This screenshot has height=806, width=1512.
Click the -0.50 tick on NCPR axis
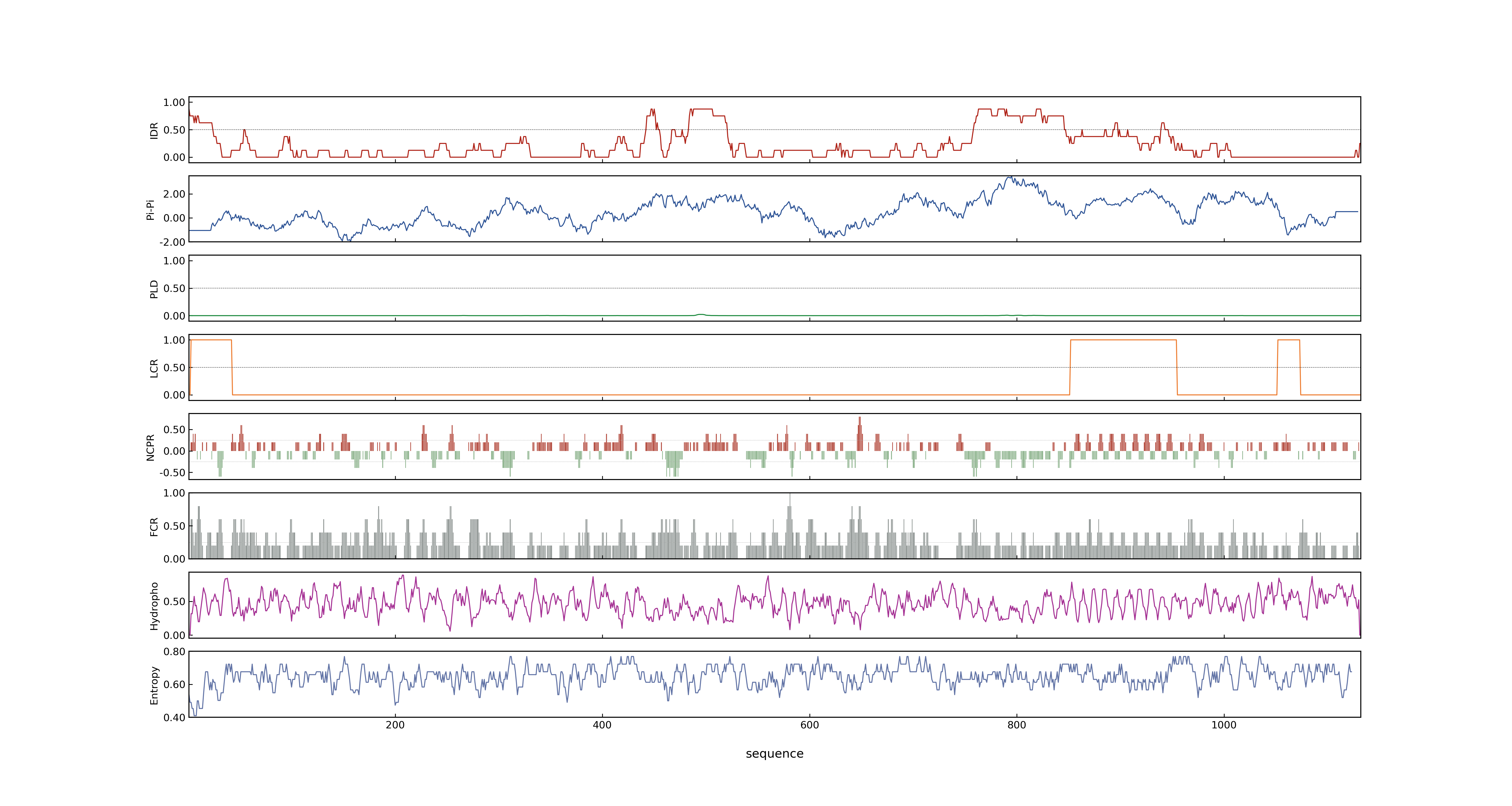point(172,473)
